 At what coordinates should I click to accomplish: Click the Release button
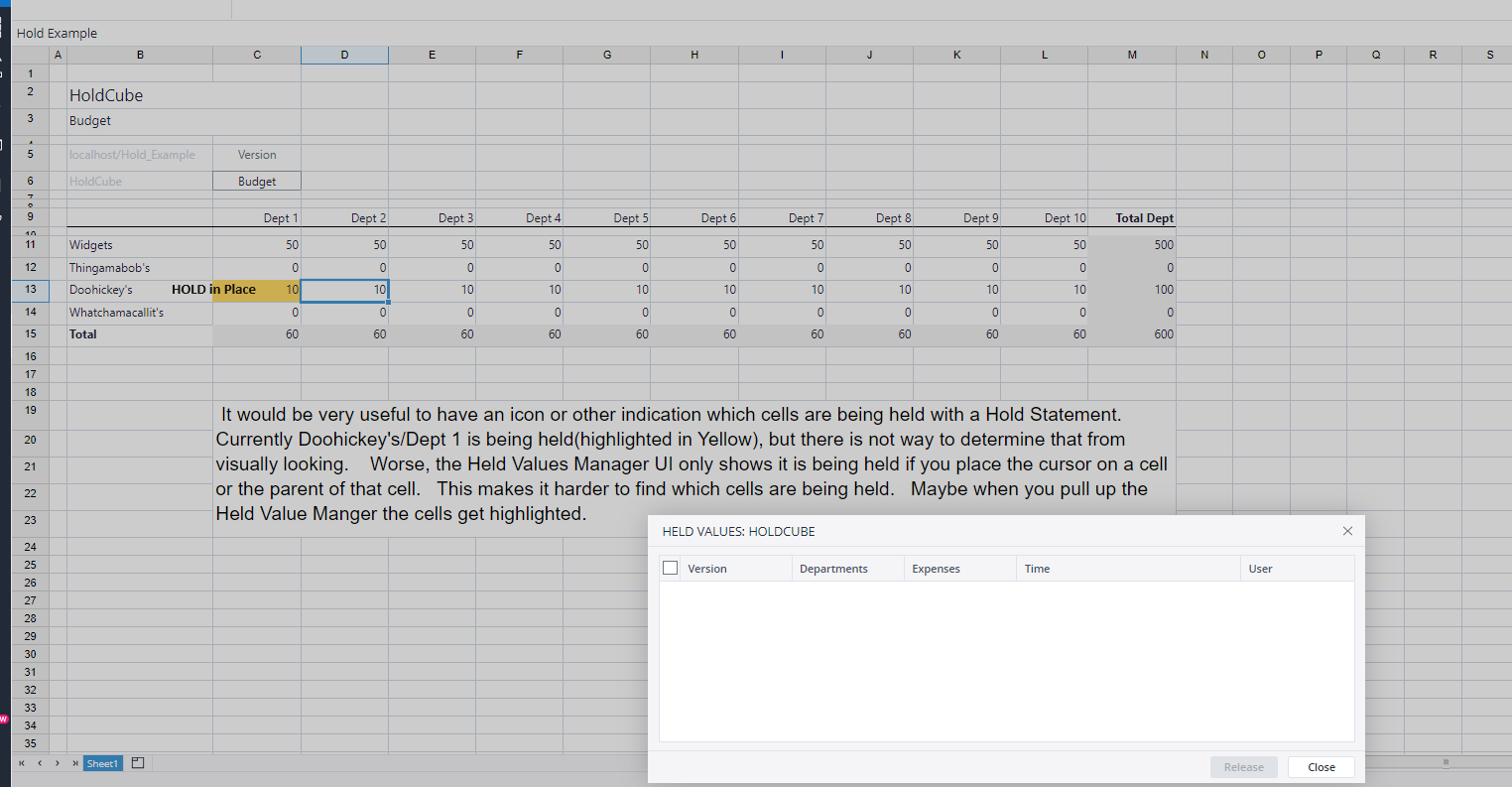pyautogui.click(x=1243, y=767)
